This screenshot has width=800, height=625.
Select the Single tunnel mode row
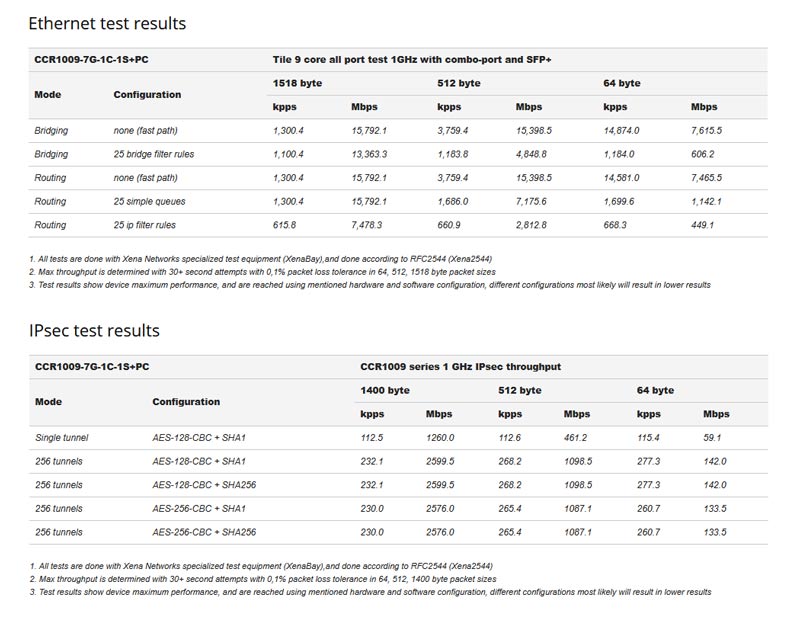click(x=398, y=438)
